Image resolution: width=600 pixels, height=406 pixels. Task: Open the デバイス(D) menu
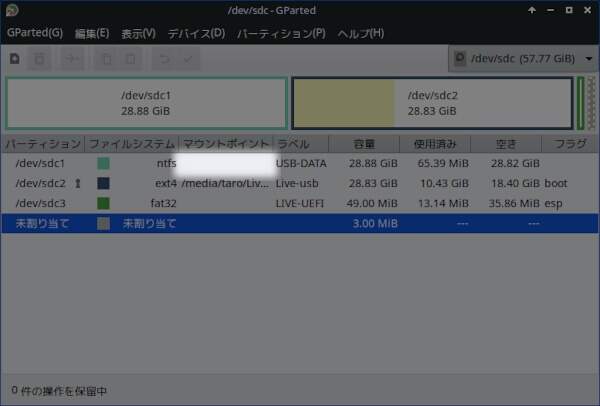196,33
